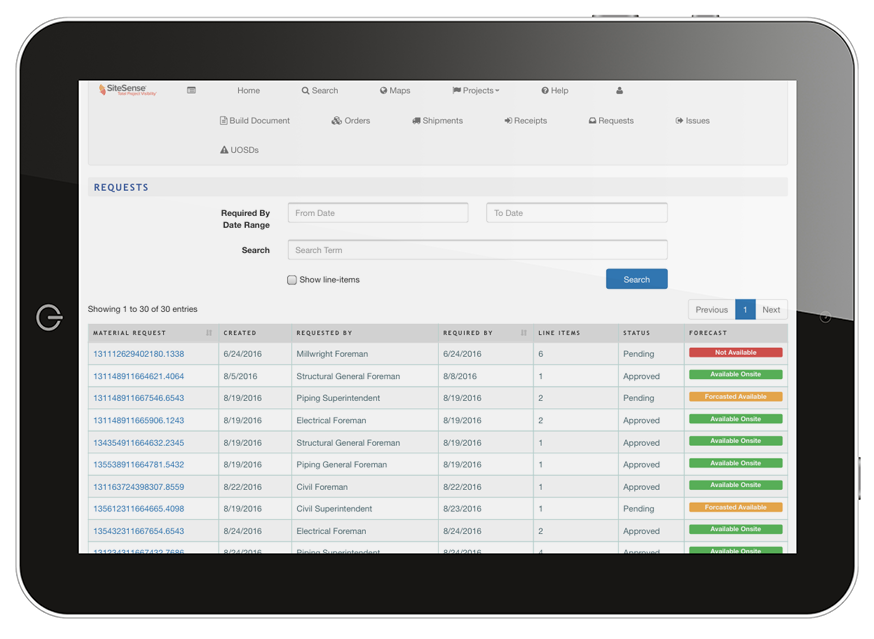The height and width of the screenshot is (639, 874).
Task: Click the grid icon beside the SiteSense logo
Action: (x=191, y=90)
